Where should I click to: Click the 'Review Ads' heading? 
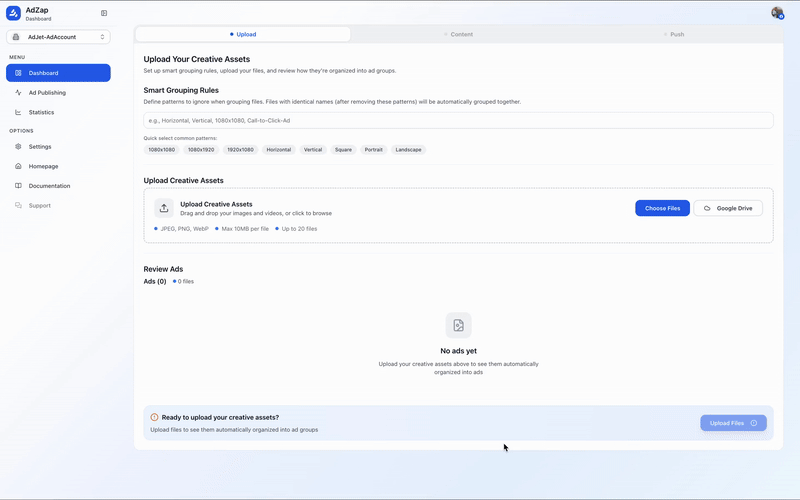point(163,269)
